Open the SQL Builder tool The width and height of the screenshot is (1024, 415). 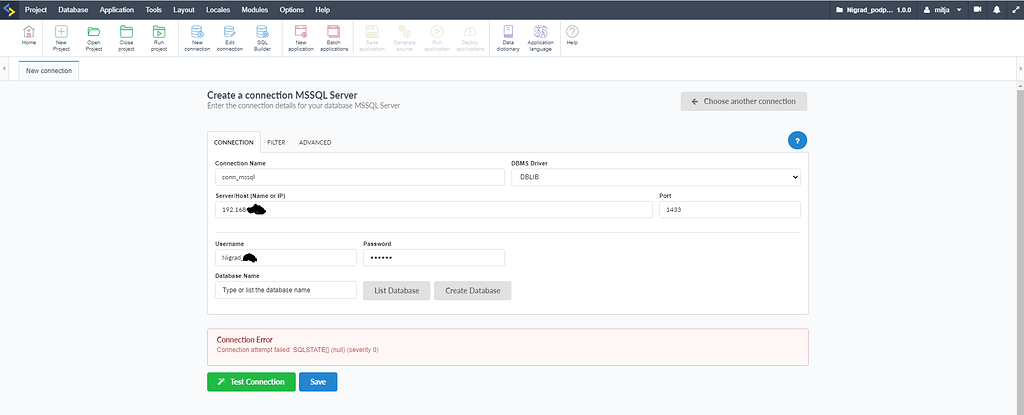point(262,36)
